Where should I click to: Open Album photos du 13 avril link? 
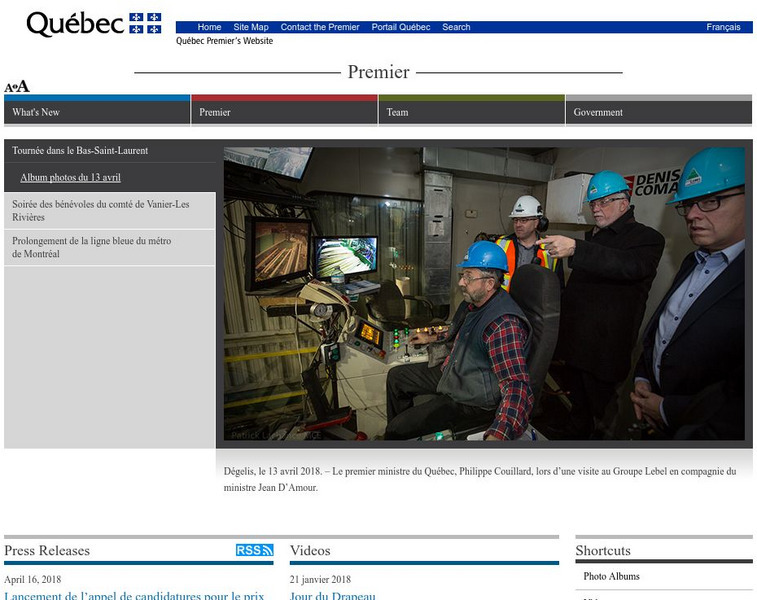70,177
